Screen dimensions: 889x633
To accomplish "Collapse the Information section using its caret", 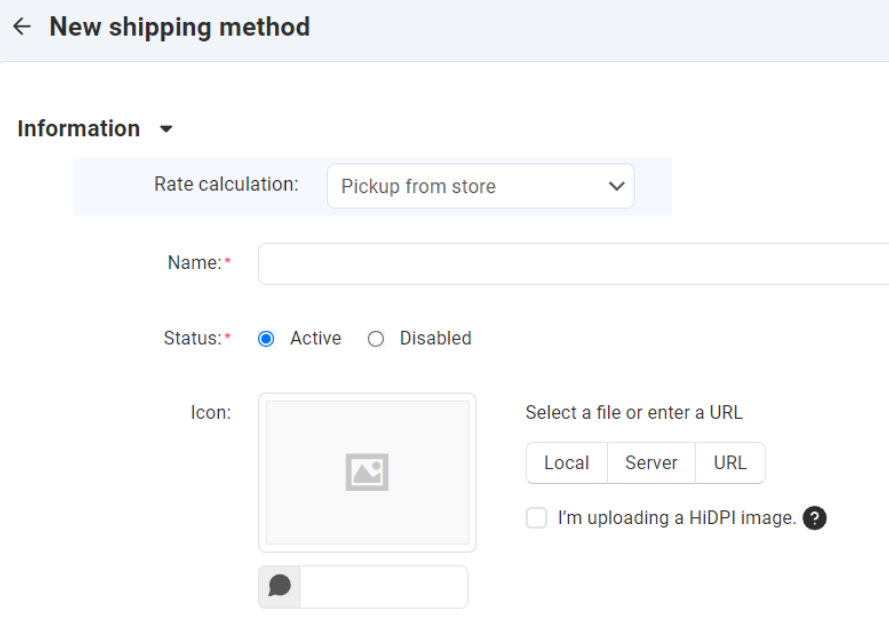I will point(166,129).
